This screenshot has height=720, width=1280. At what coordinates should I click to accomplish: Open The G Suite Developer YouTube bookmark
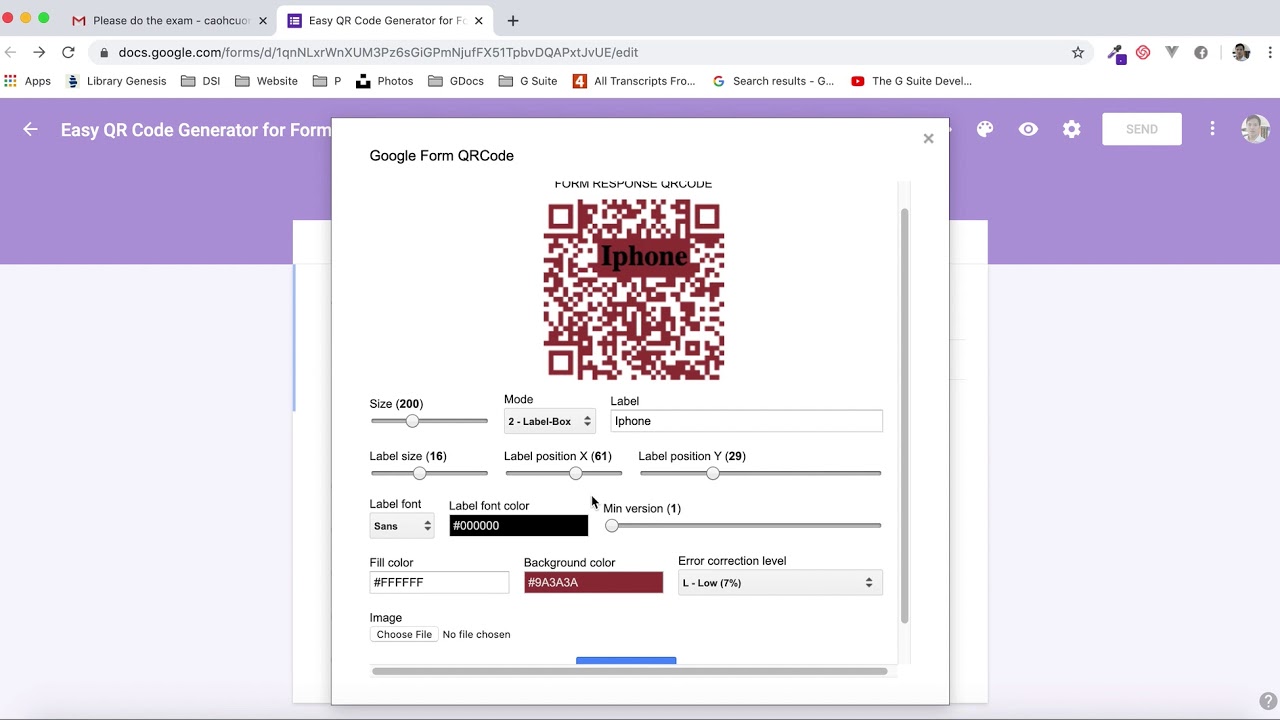[911, 81]
